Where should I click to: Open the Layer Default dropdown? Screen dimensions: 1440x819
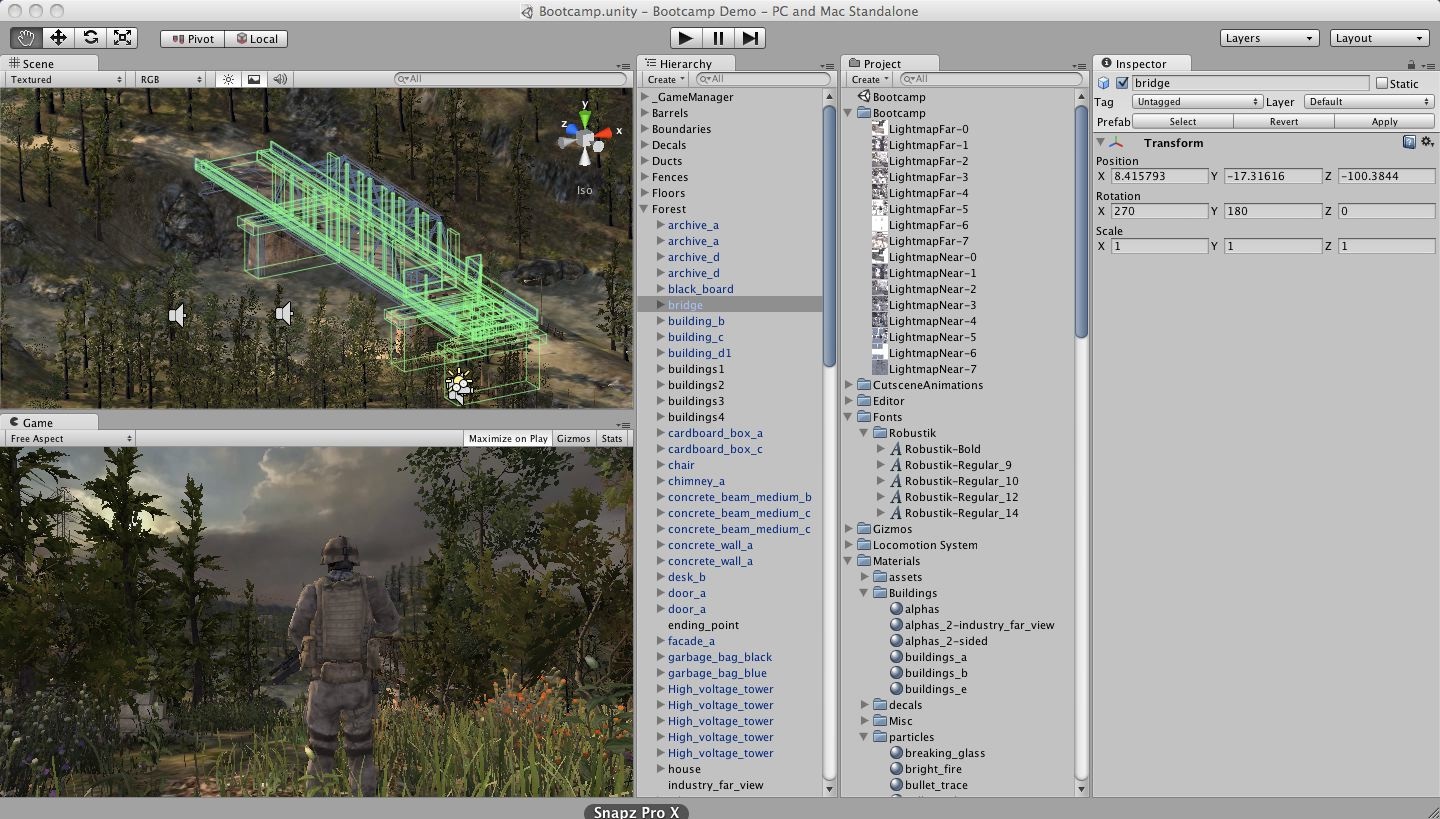pos(1369,102)
